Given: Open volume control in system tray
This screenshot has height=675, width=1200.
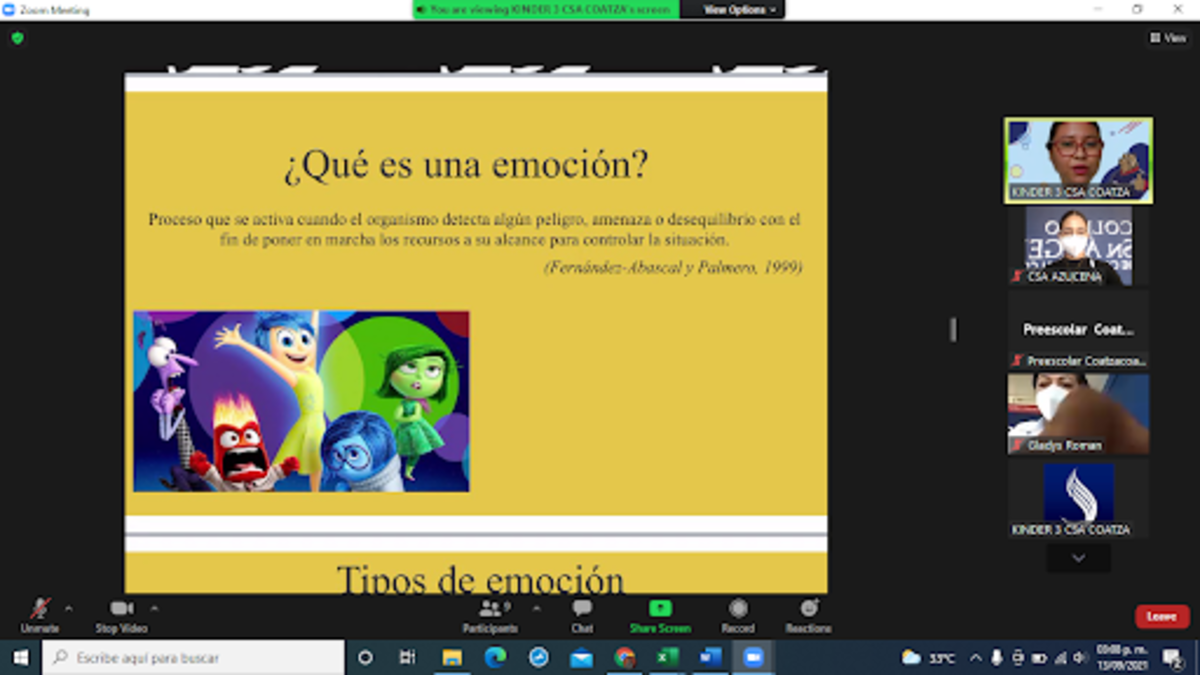Looking at the screenshot, I should pyautogui.click(x=1079, y=658).
